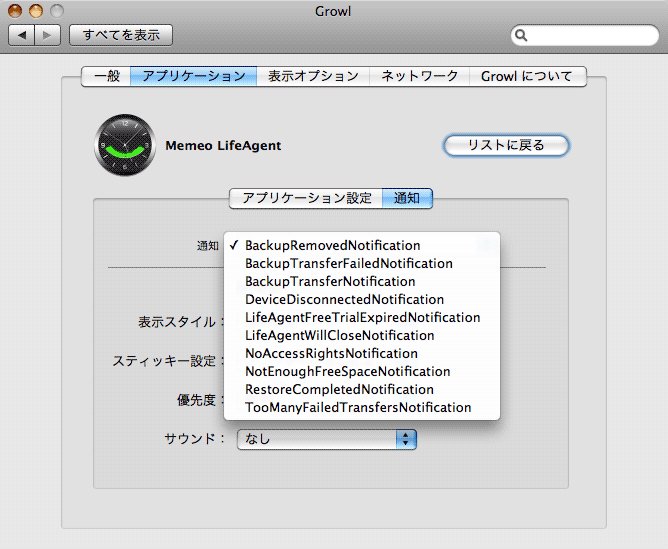Click the すべてを表示 button
This screenshot has height=549, width=668.
[x=121, y=35]
